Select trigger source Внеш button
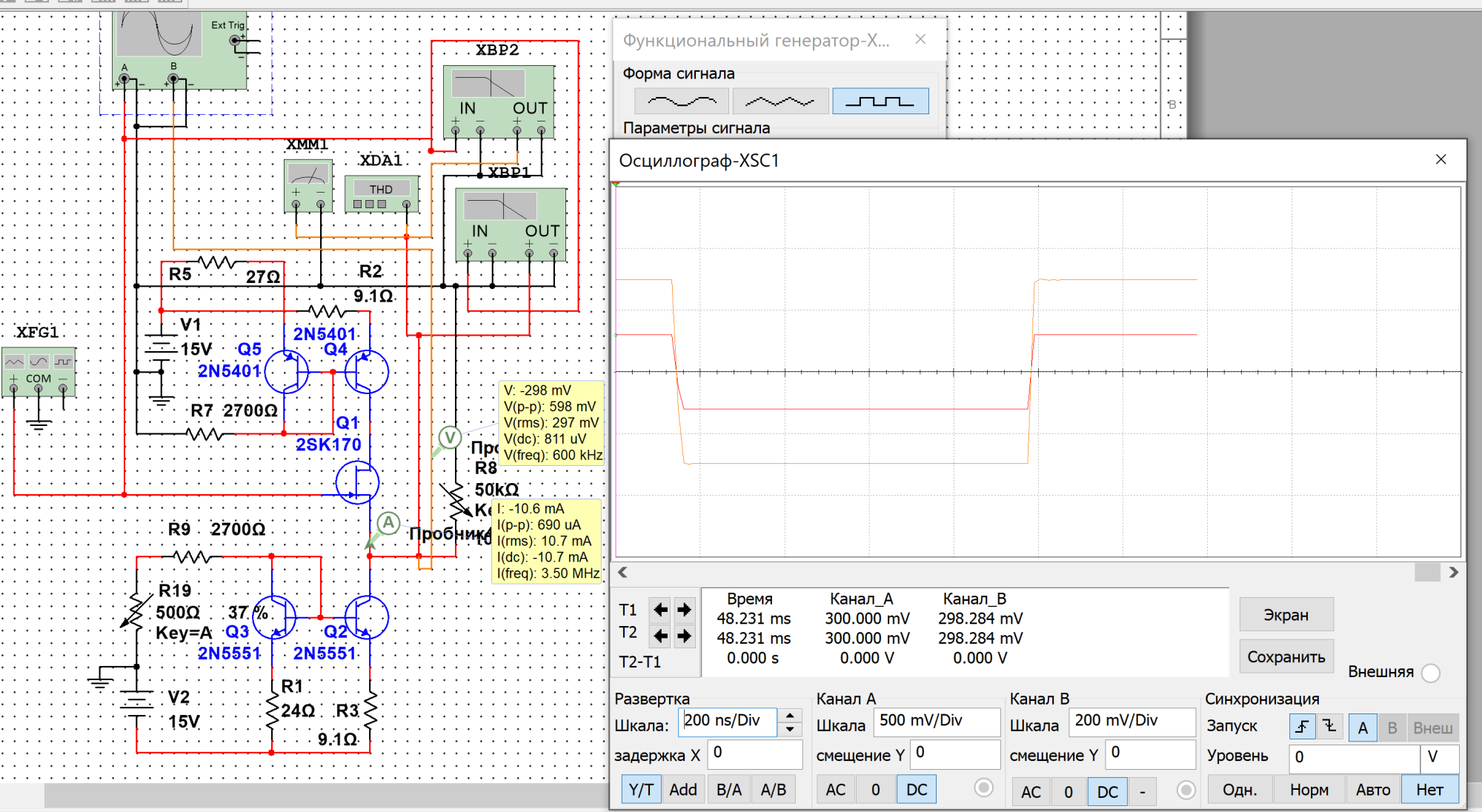Viewport: 1482px width, 812px height. pyautogui.click(x=1432, y=728)
